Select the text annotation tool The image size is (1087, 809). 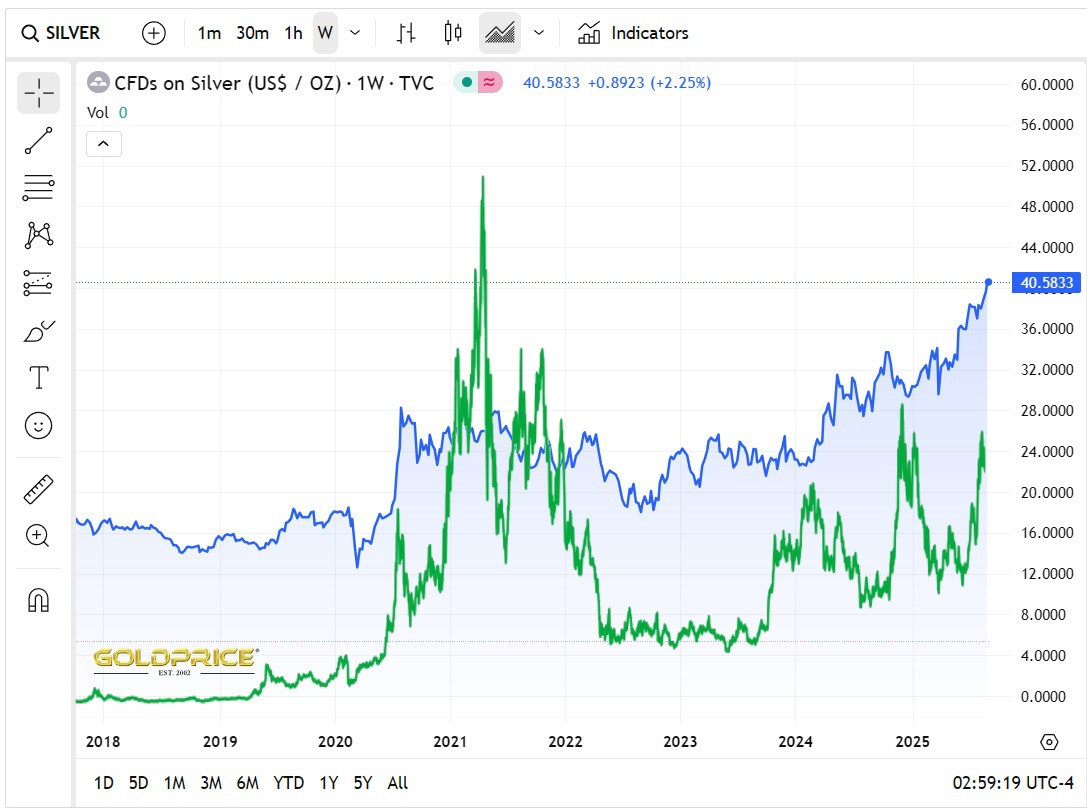point(39,378)
